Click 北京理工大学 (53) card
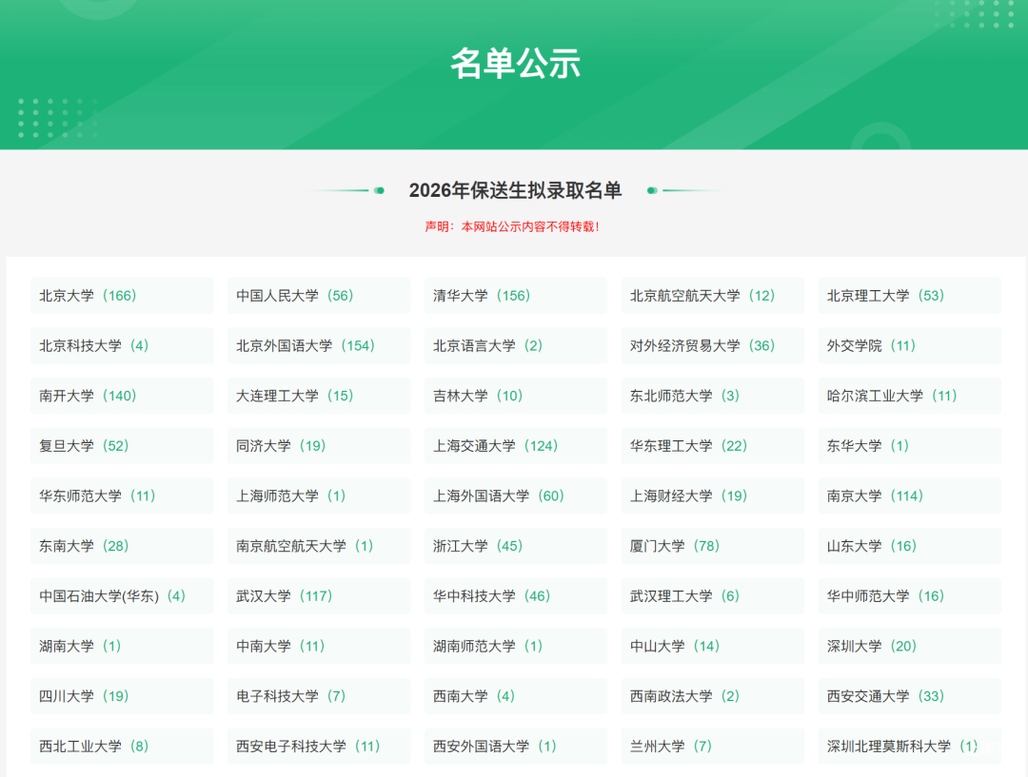This screenshot has width=1028, height=777. 910,296
